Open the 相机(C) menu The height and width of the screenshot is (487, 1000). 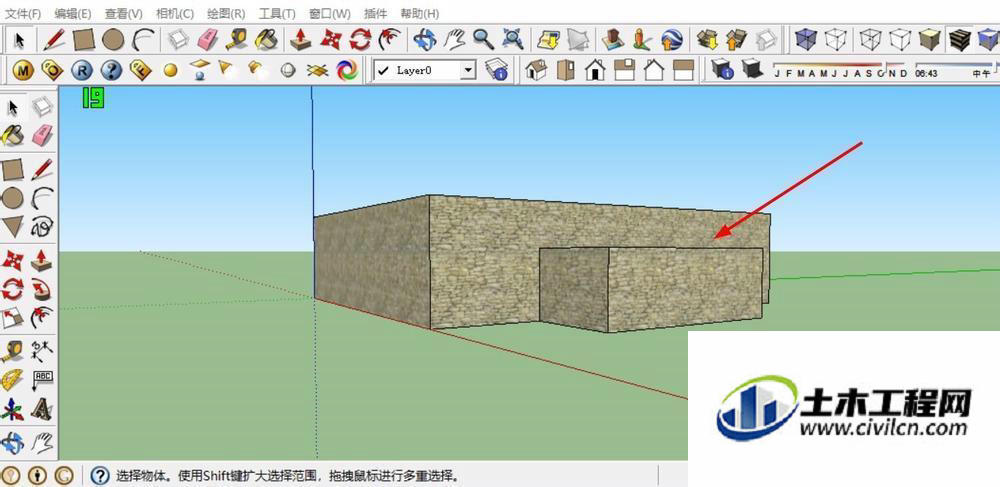[x=175, y=13]
